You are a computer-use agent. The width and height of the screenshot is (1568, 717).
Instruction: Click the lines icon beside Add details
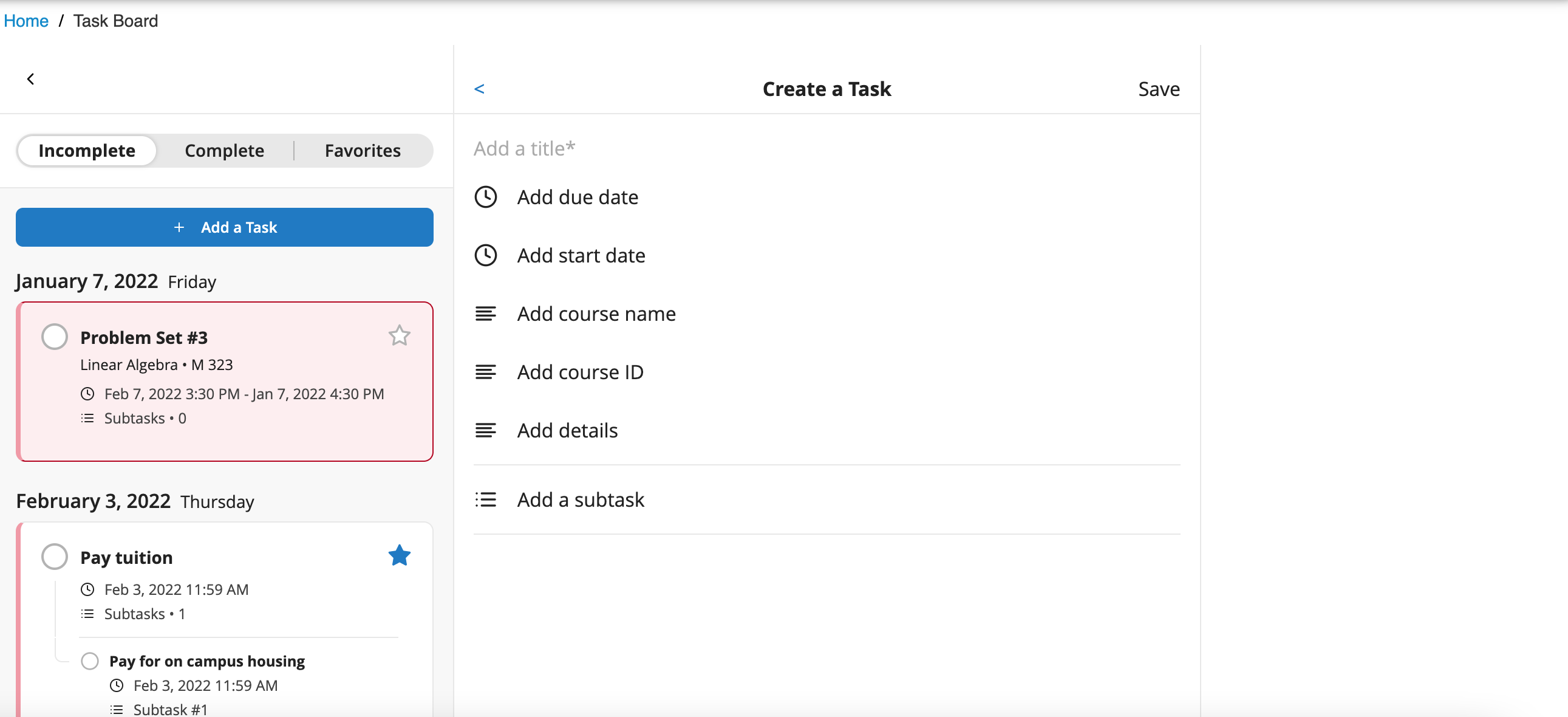pyautogui.click(x=486, y=430)
